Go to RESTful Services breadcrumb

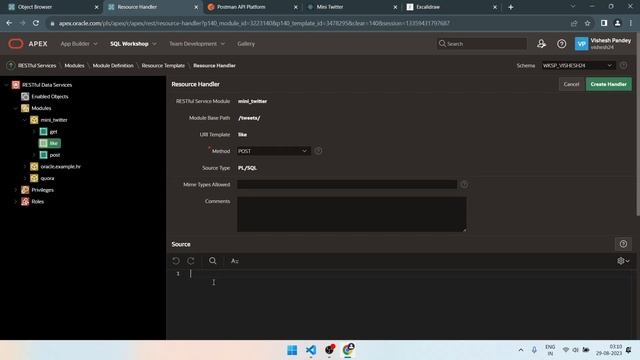(37, 65)
